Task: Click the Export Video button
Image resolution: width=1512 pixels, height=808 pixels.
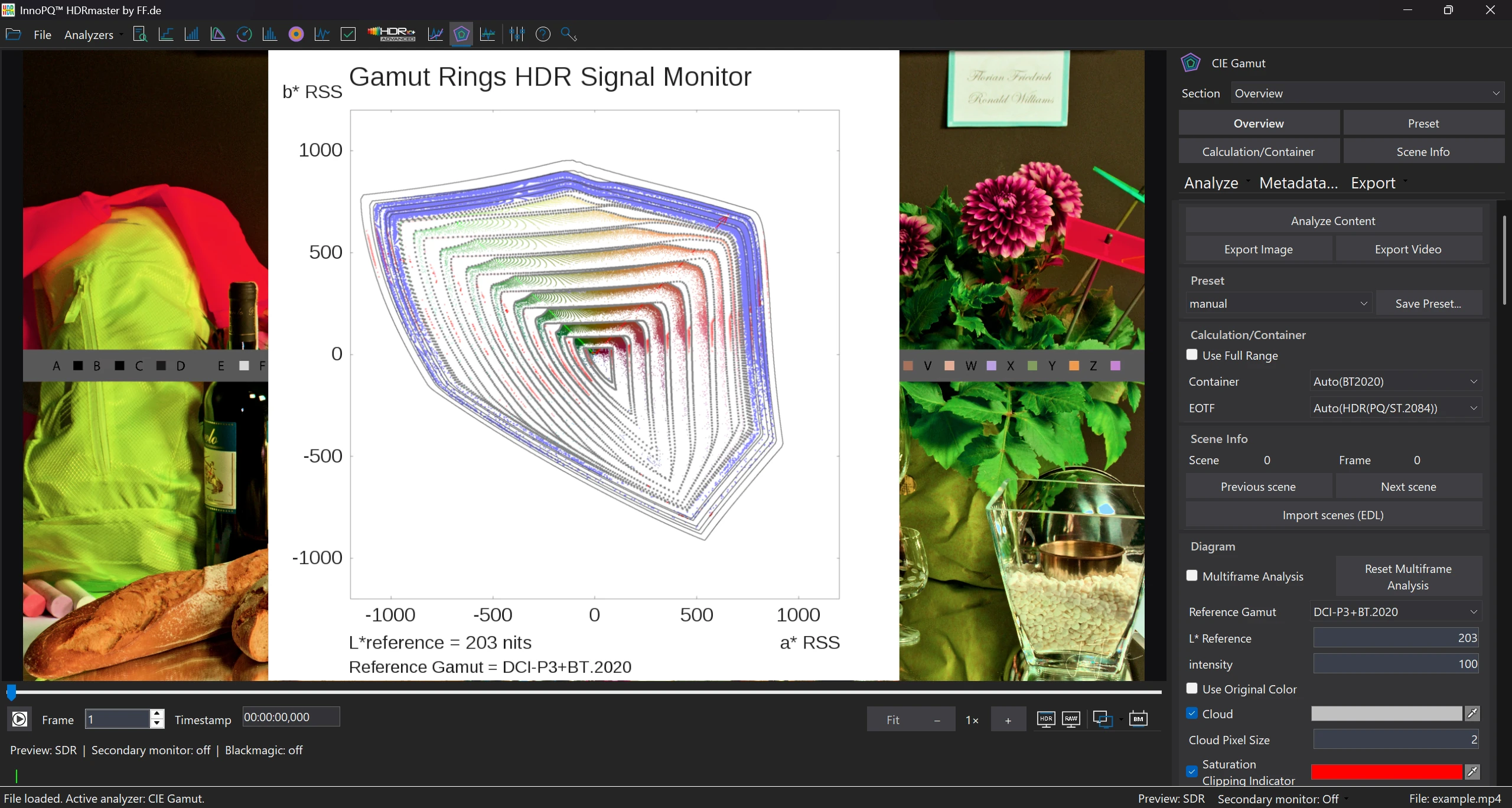Action: (1409, 249)
